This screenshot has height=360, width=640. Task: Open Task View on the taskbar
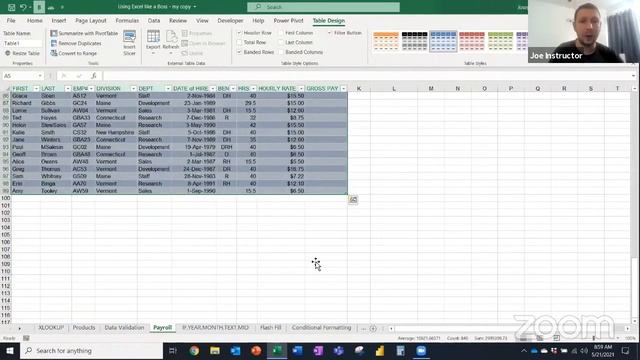click(173, 351)
